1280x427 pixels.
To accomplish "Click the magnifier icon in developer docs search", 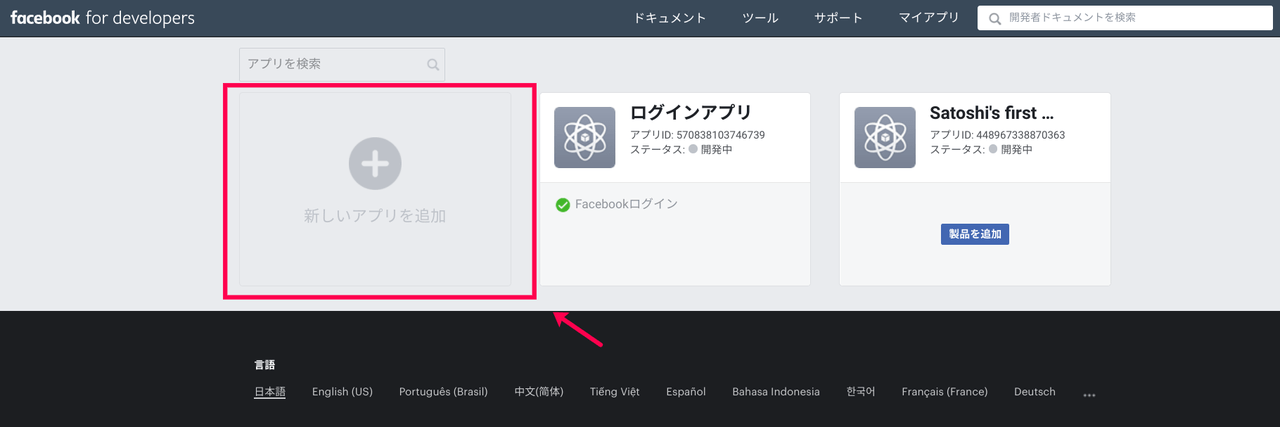I will 995,18.
